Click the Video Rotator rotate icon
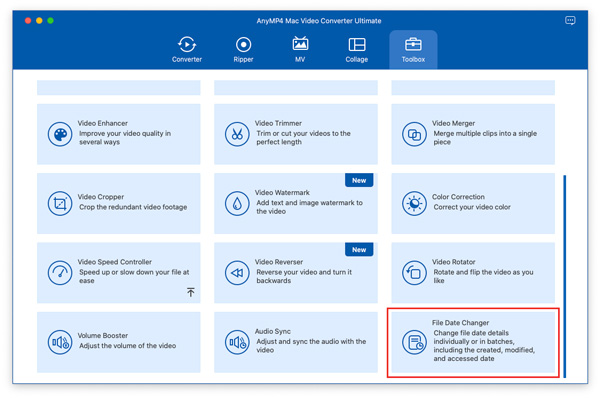 click(414, 273)
